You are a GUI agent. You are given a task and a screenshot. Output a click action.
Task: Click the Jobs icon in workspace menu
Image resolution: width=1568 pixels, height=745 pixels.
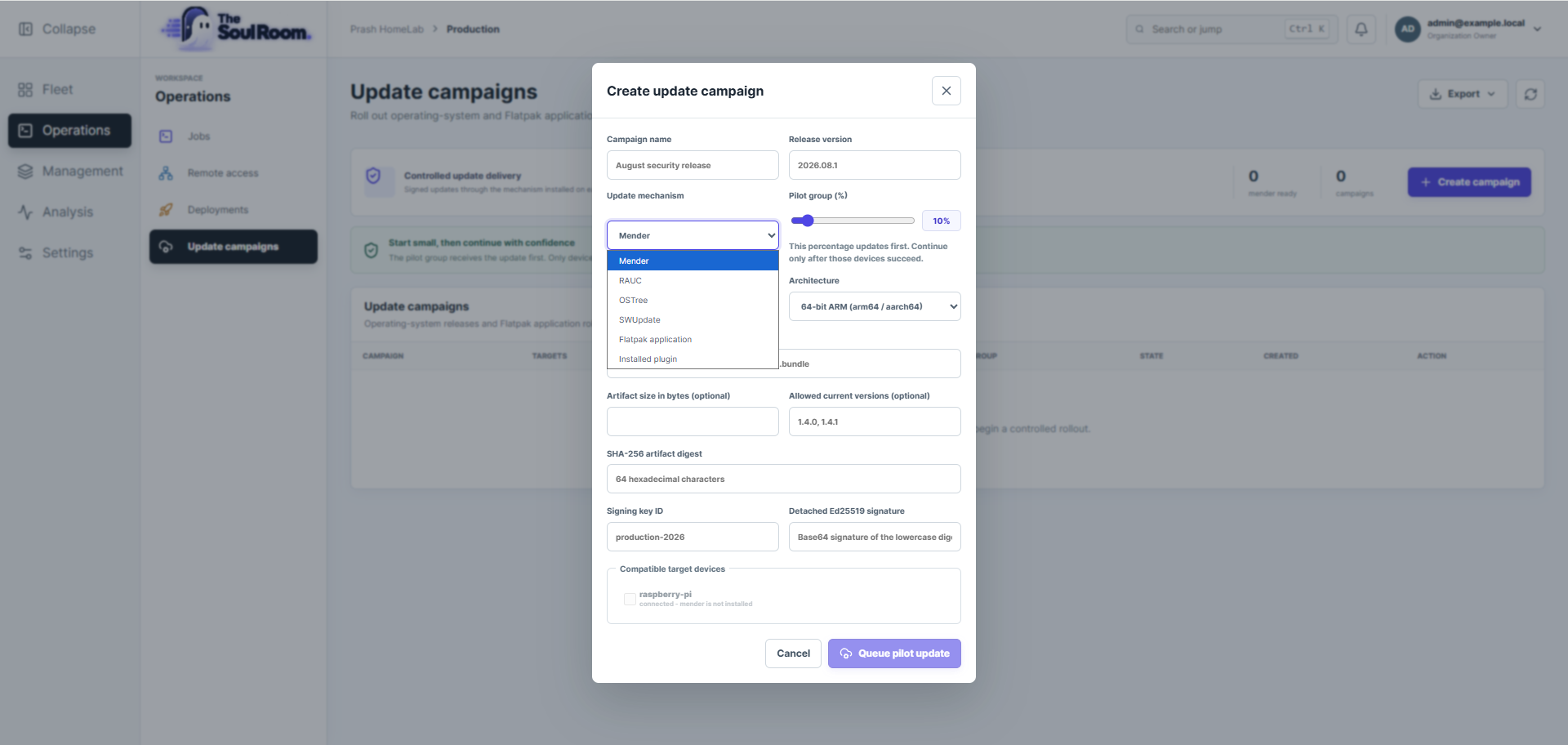[166, 136]
